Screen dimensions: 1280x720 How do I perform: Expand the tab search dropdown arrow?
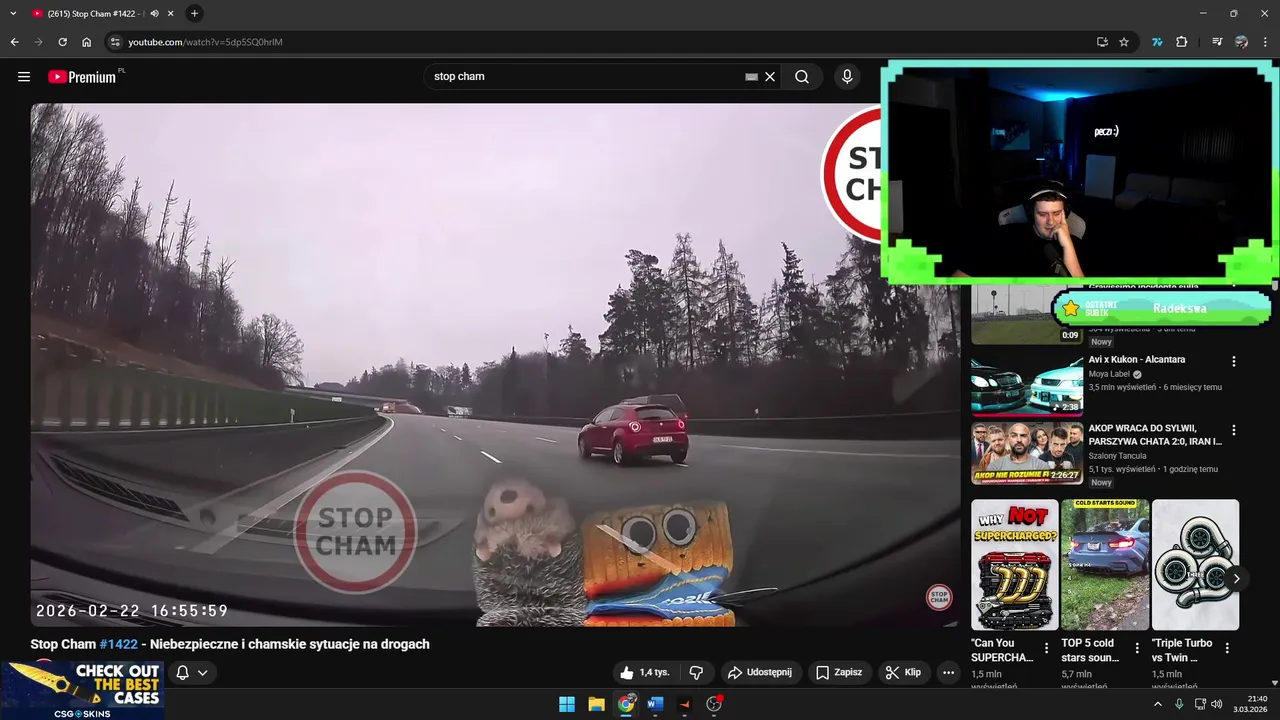13,13
